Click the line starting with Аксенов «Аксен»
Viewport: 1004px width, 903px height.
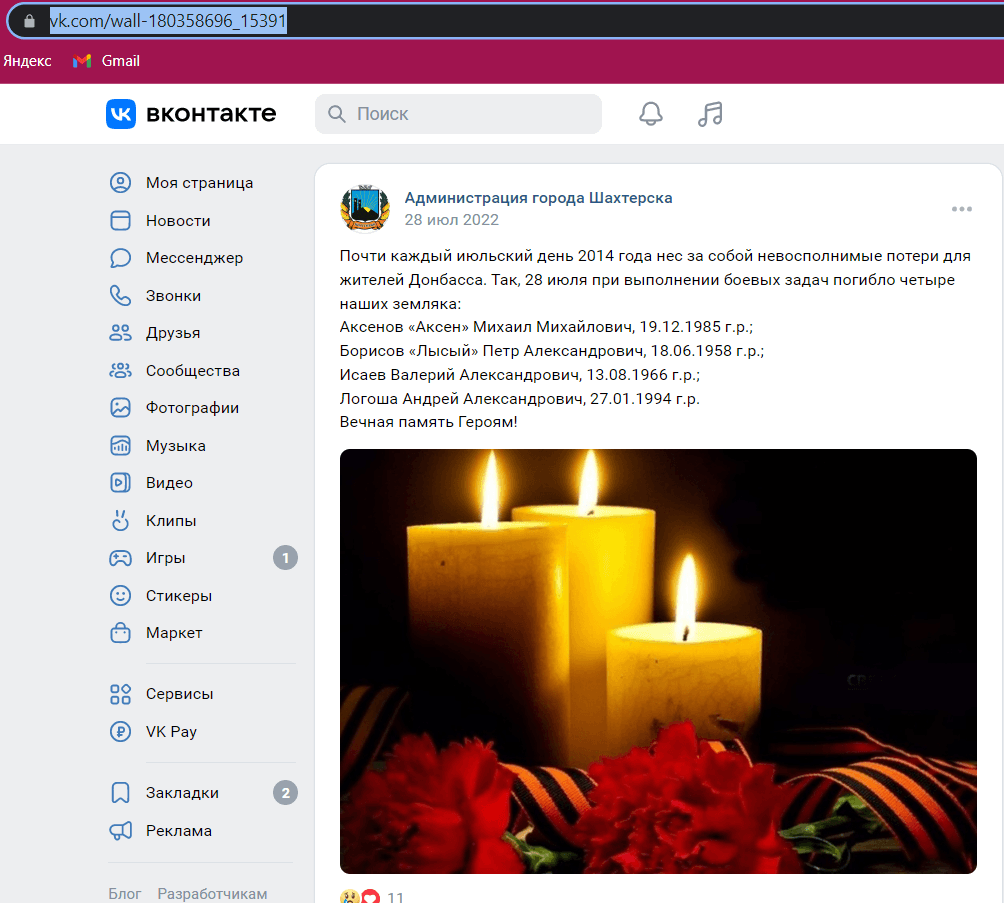coord(546,327)
